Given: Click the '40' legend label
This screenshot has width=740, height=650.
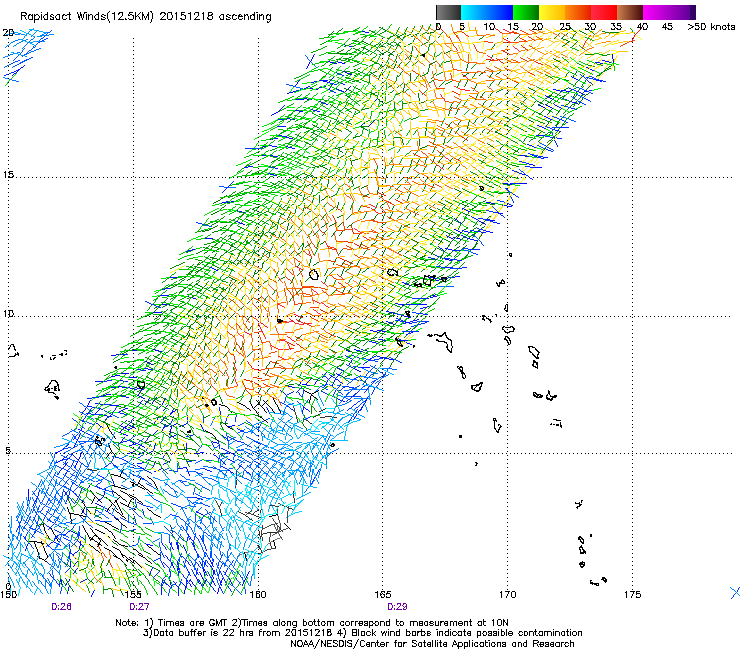Looking at the screenshot, I should point(642,27).
